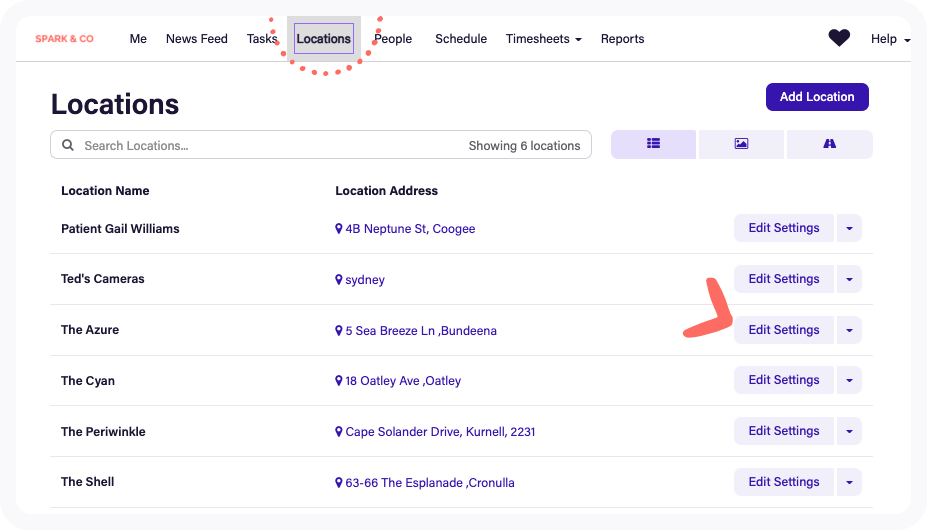Click map pin beside 4B Neptune St
This screenshot has height=530, width=927.
(339, 229)
